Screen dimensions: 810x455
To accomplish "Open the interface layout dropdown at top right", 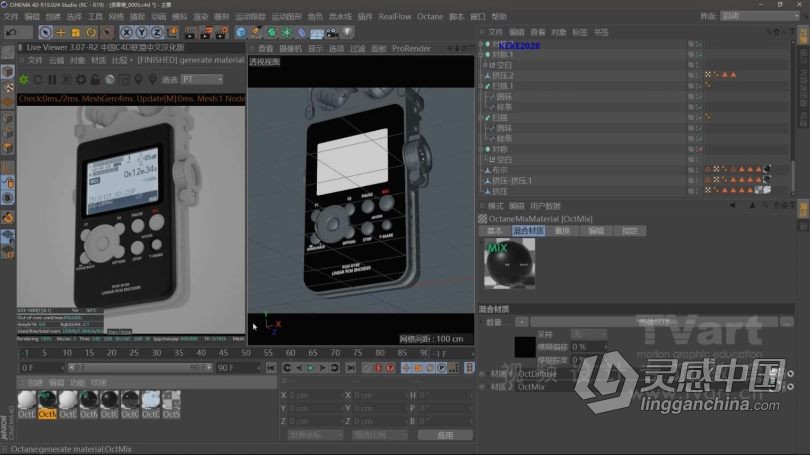I will [x=759, y=16].
